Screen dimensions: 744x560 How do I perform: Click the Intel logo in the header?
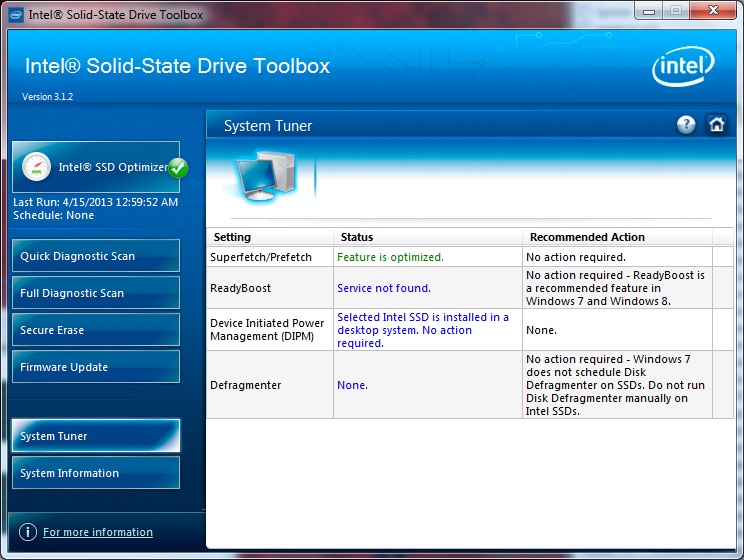683,69
